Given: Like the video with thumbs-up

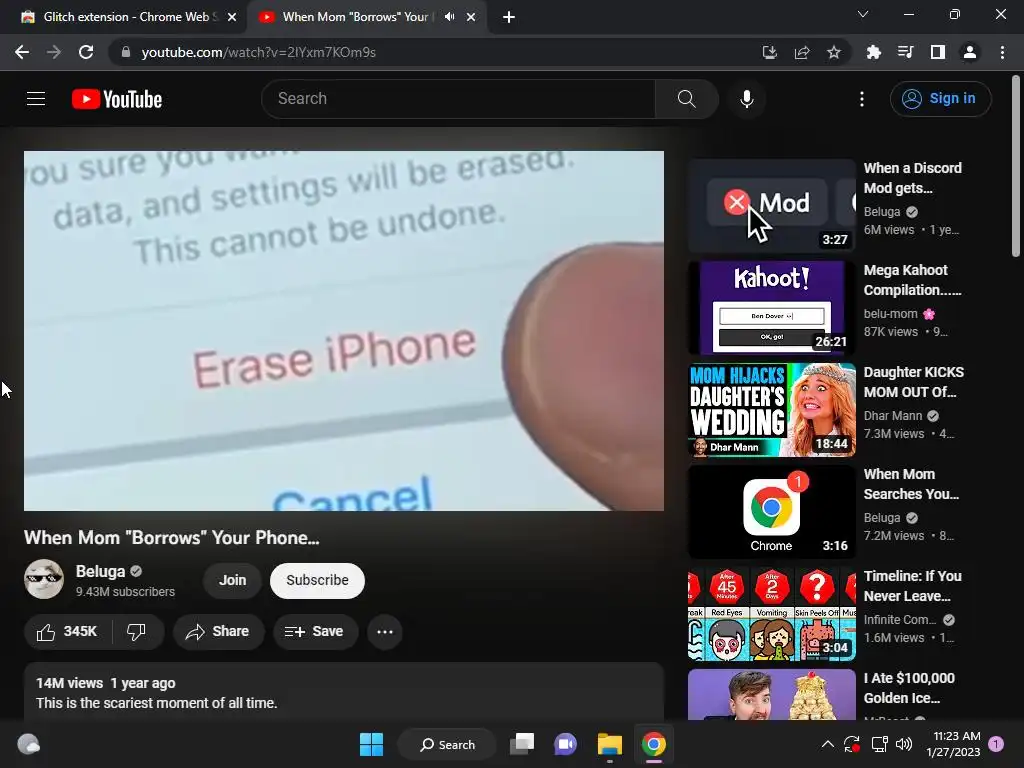Looking at the screenshot, I should tap(67, 632).
